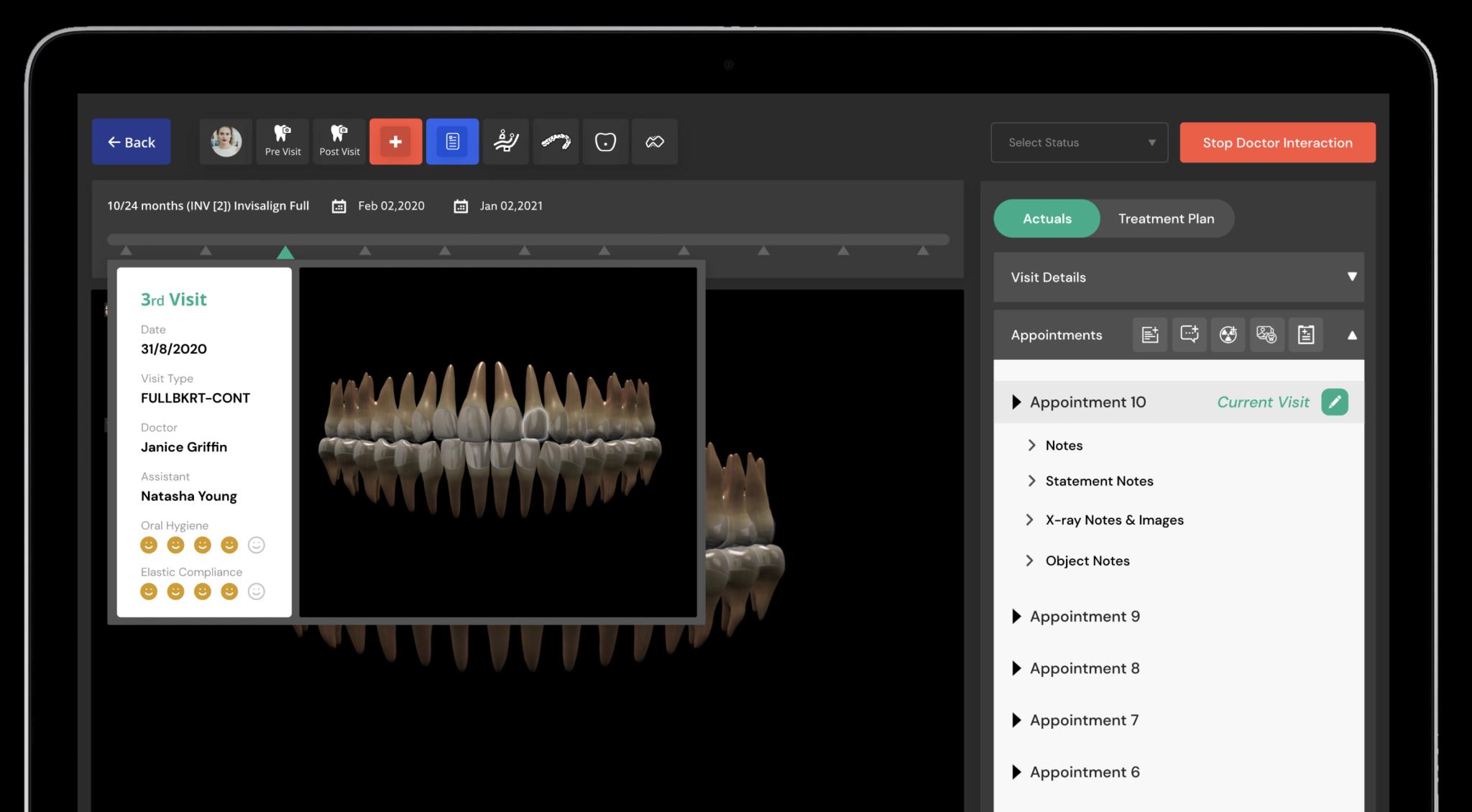Image resolution: width=1472 pixels, height=812 pixels.
Task: Click doctor name Janice Griffin
Action: (x=184, y=447)
